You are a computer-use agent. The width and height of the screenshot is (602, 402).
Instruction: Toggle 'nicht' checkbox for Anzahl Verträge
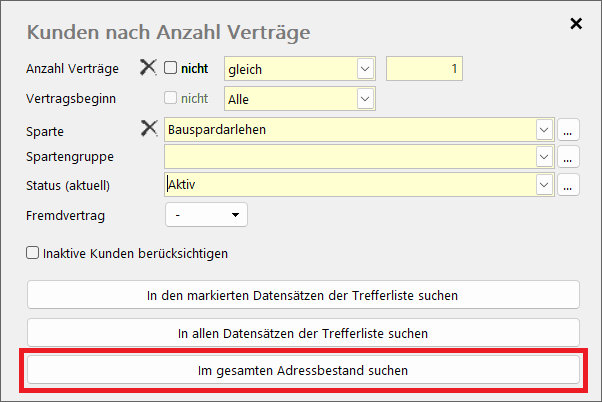pos(170,69)
